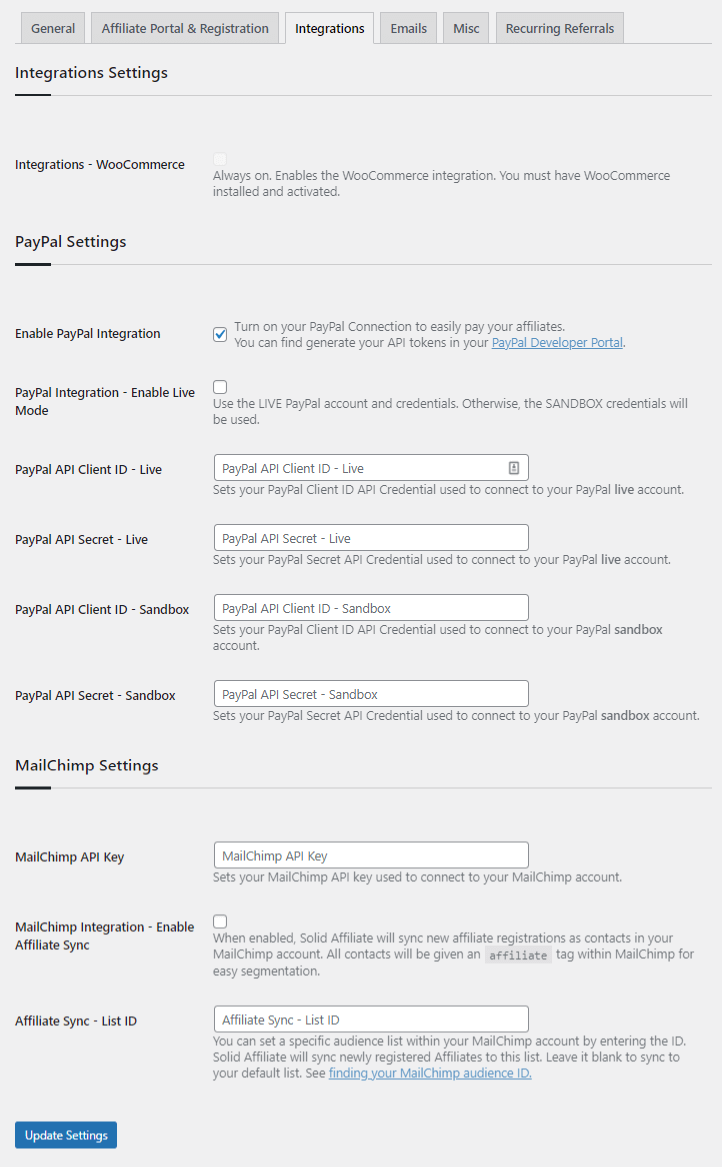Click the autofill icon in PayPal Client ID field
This screenshot has width=722, height=1167.
(513, 467)
